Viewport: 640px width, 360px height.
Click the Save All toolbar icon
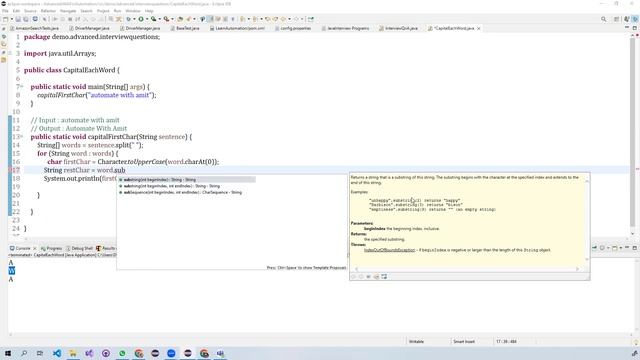[26, 19]
